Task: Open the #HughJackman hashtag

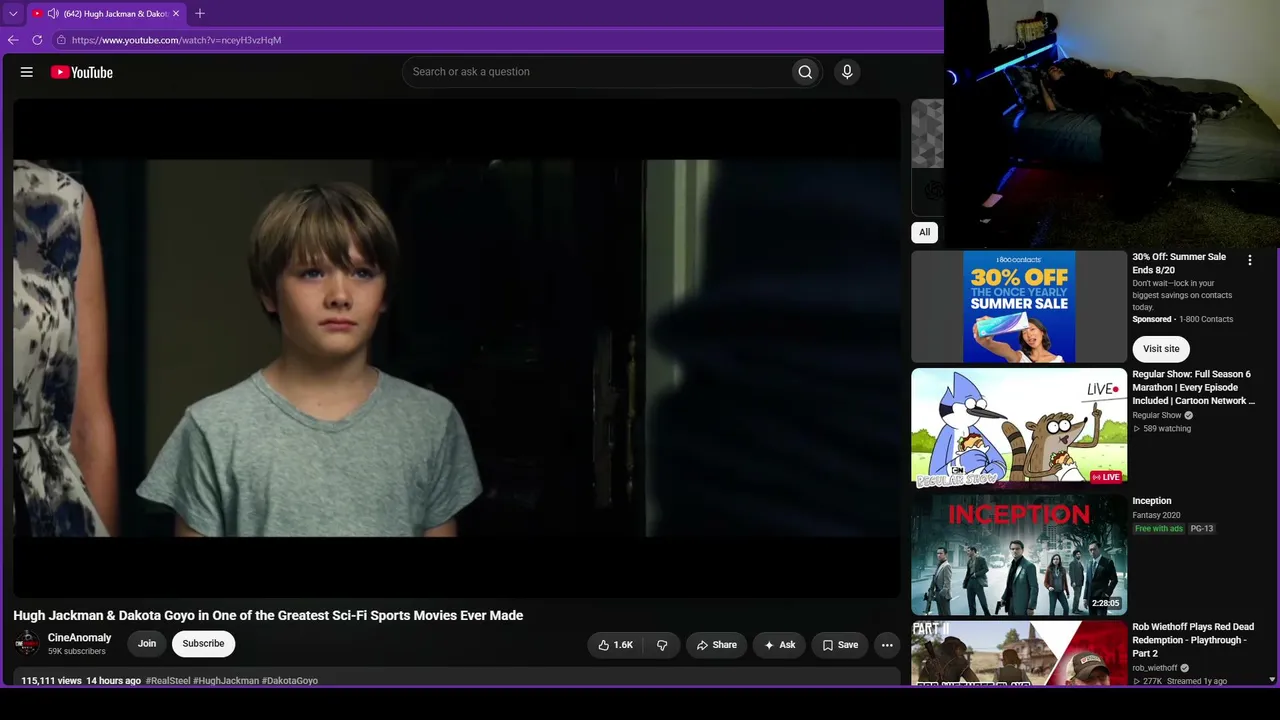Action: [226, 681]
